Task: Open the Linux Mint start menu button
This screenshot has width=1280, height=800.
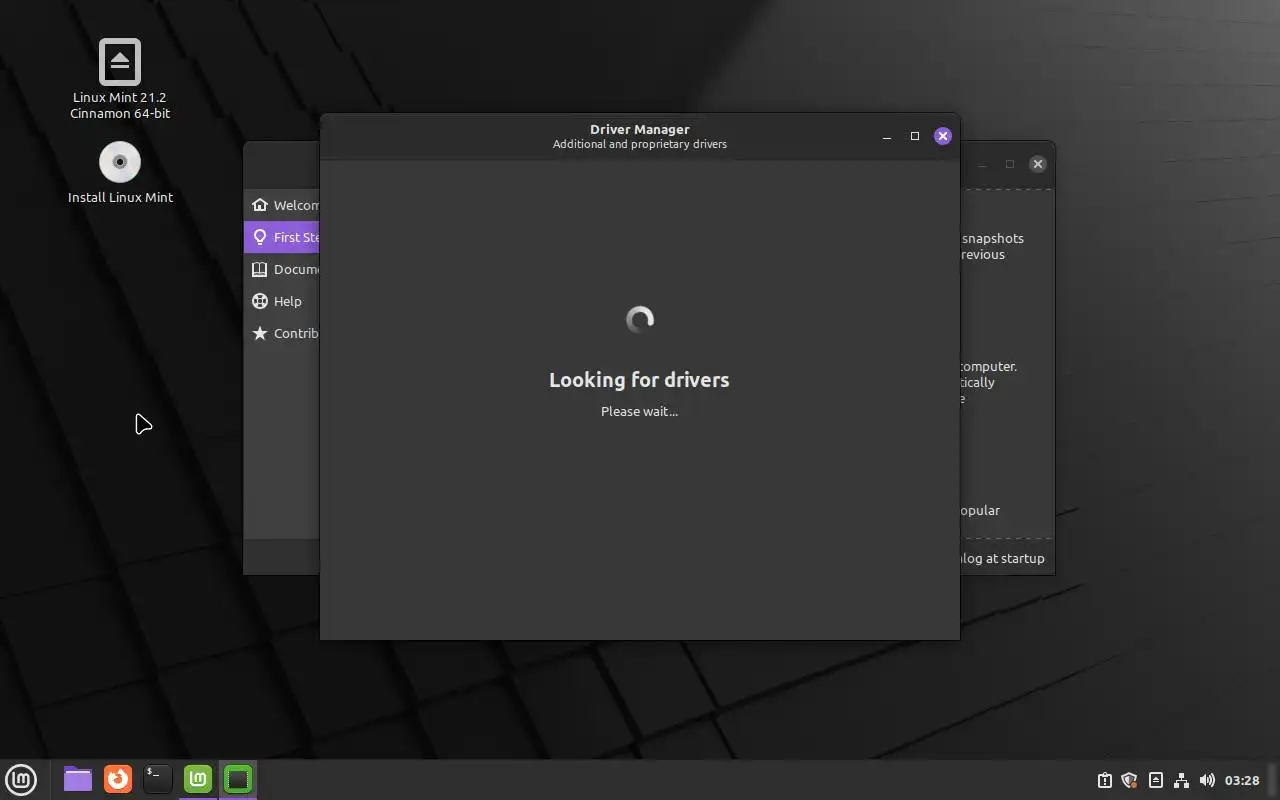Action: [x=21, y=779]
